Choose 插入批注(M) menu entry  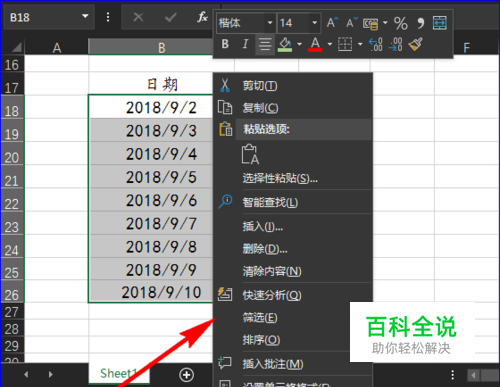pyautogui.click(x=293, y=364)
